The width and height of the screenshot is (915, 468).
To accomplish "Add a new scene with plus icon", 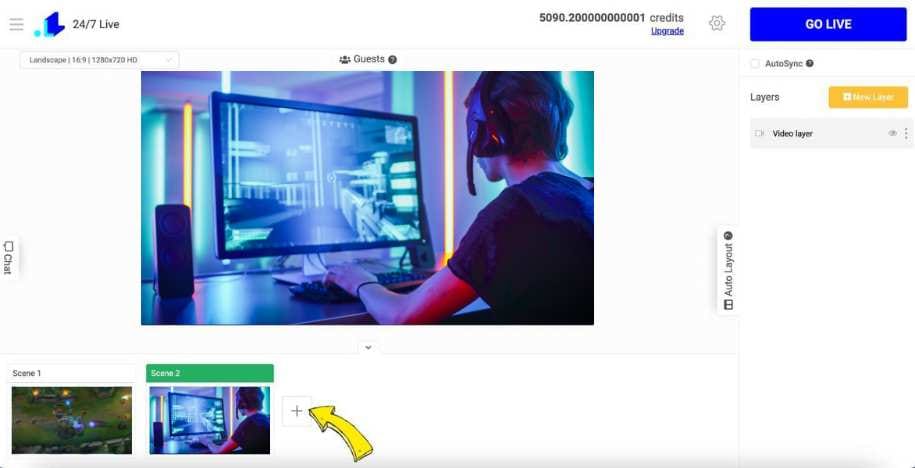I will pyautogui.click(x=296, y=411).
